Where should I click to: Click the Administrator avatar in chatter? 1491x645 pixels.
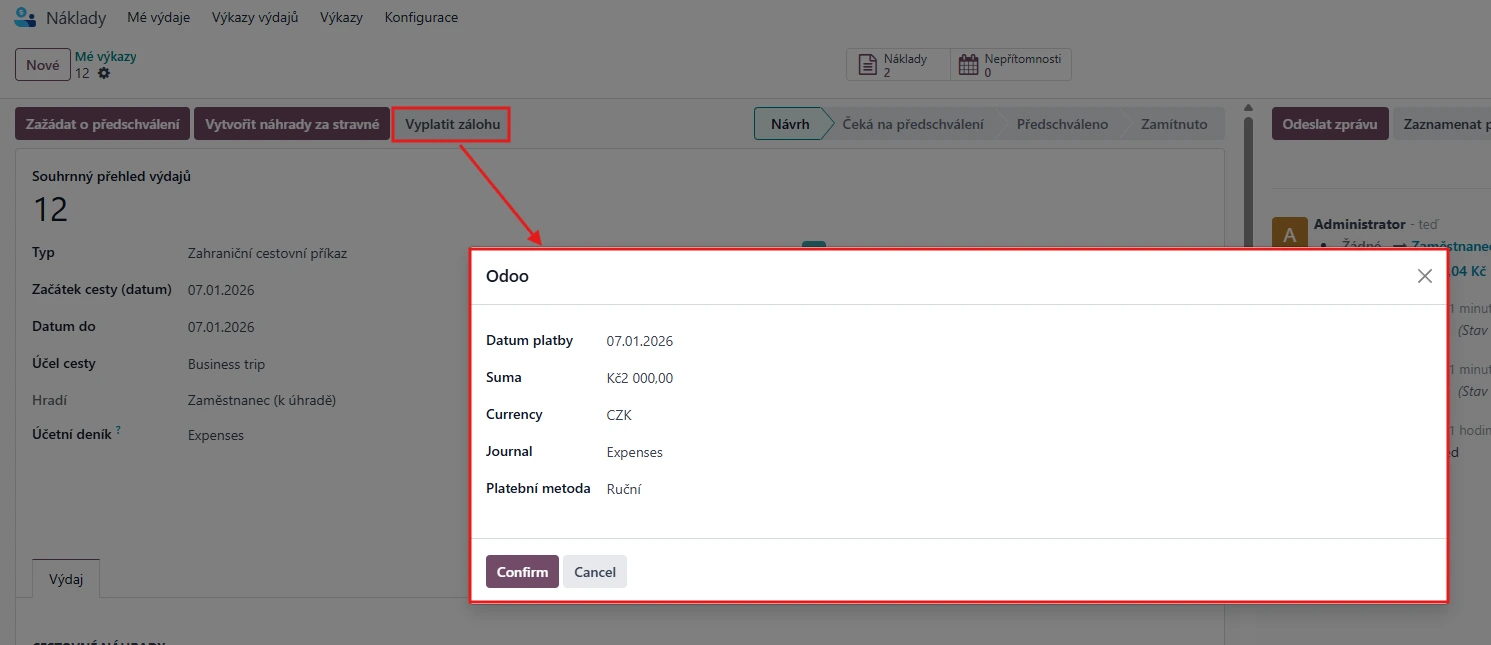point(1289,233)
